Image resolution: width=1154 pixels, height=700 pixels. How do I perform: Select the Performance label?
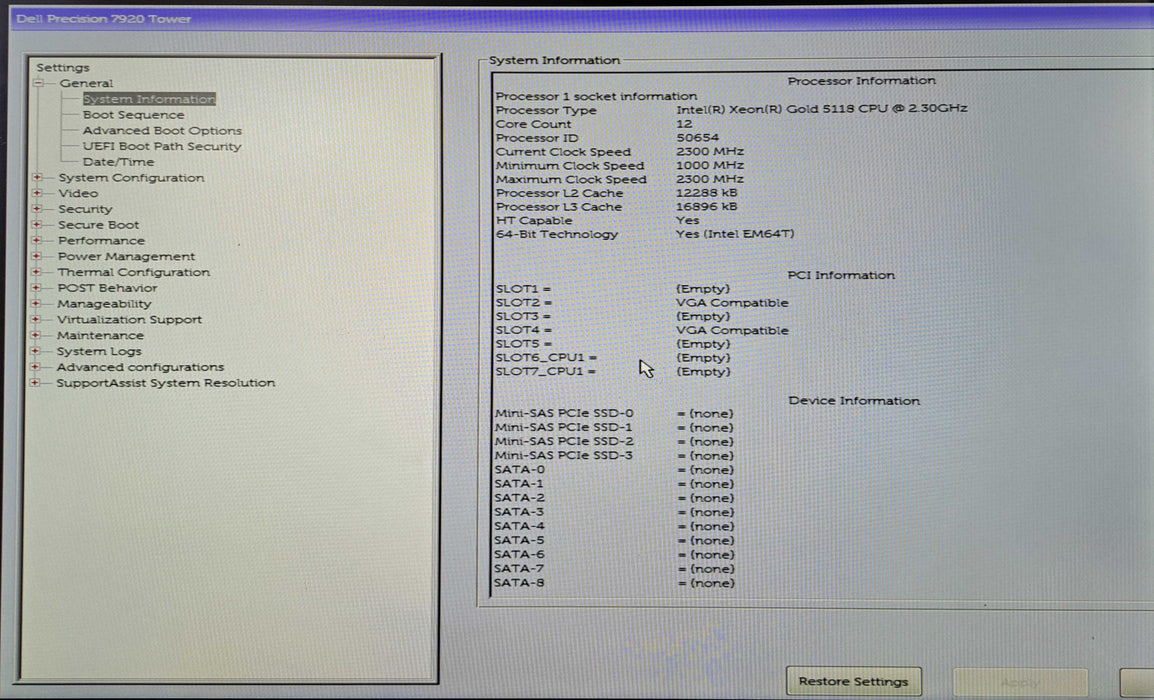[x=101, y=241]
